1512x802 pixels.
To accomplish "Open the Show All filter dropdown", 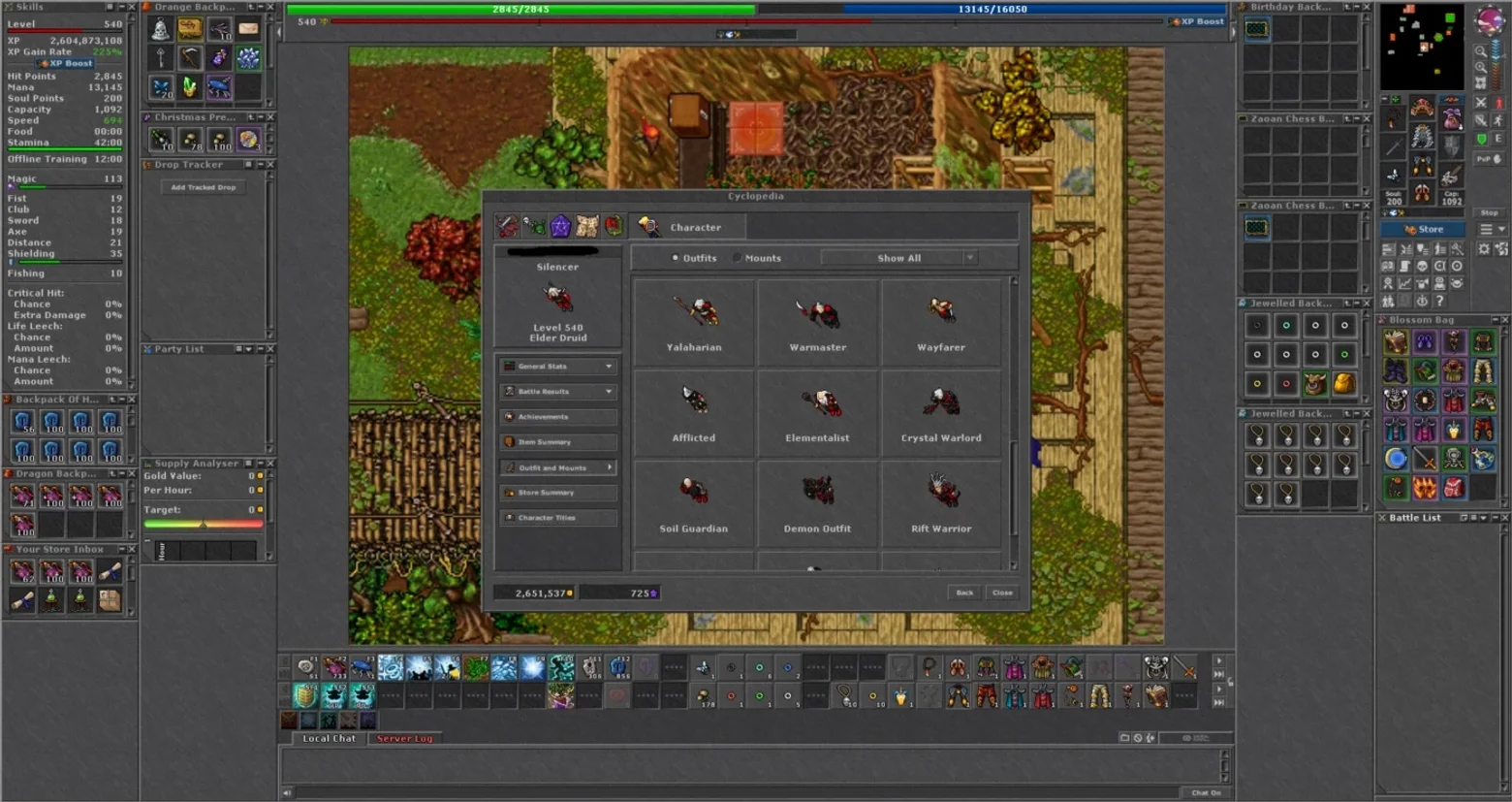I will [x=898, y=258].
